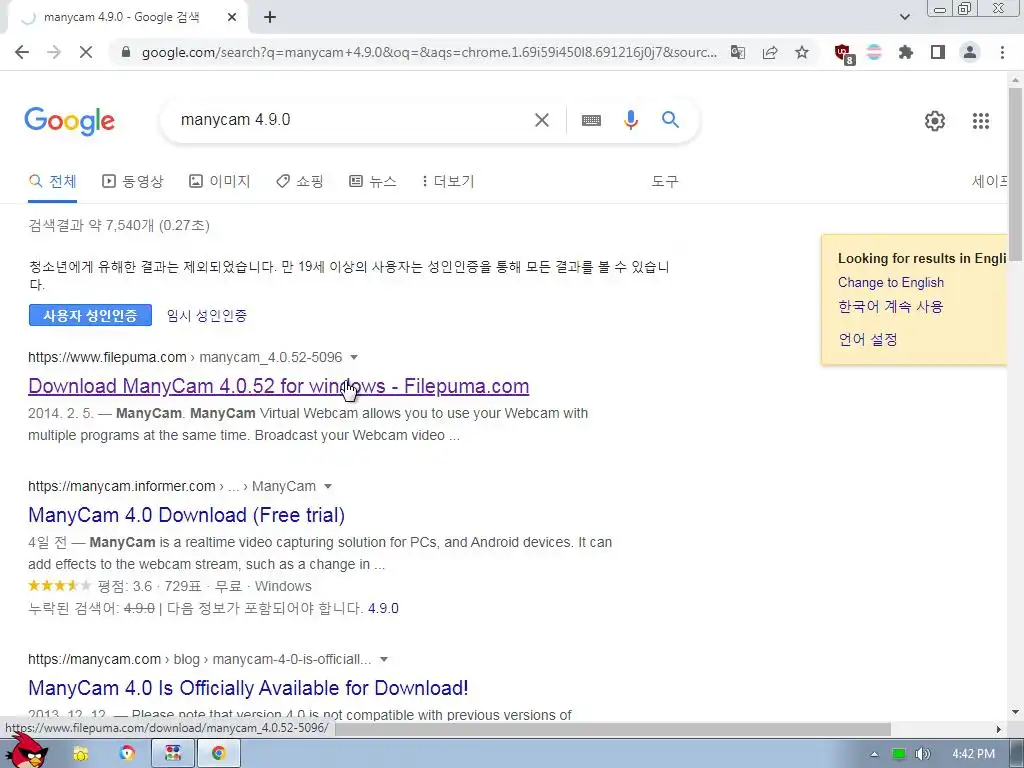Screen dimensions: 1024x768
Task: Open the second taskbar Chrome icon
Action: [x=127, y=754]
